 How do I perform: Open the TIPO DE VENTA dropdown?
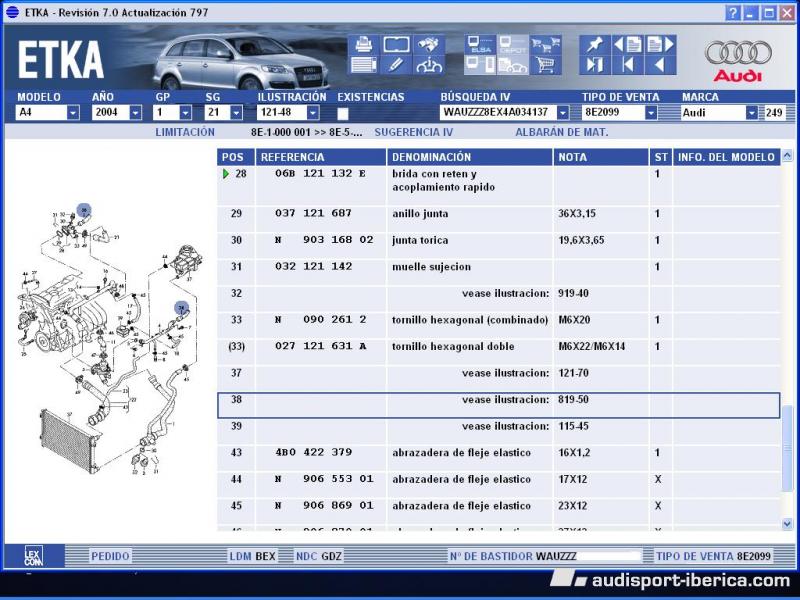click(x=651, y=113)
